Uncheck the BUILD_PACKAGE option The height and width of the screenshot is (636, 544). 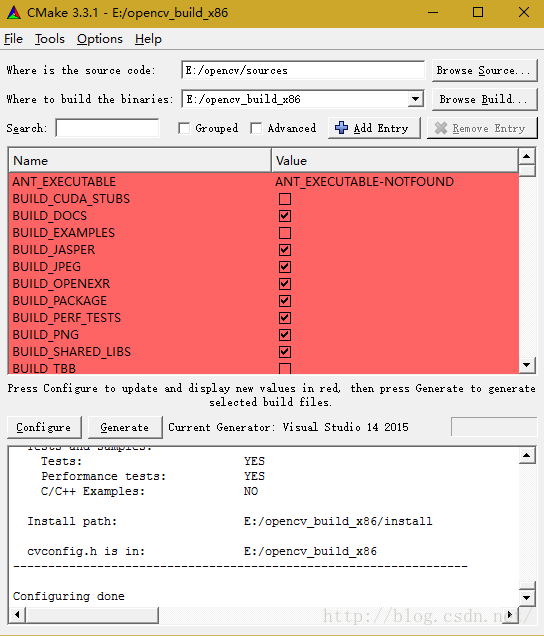point(285,301)
